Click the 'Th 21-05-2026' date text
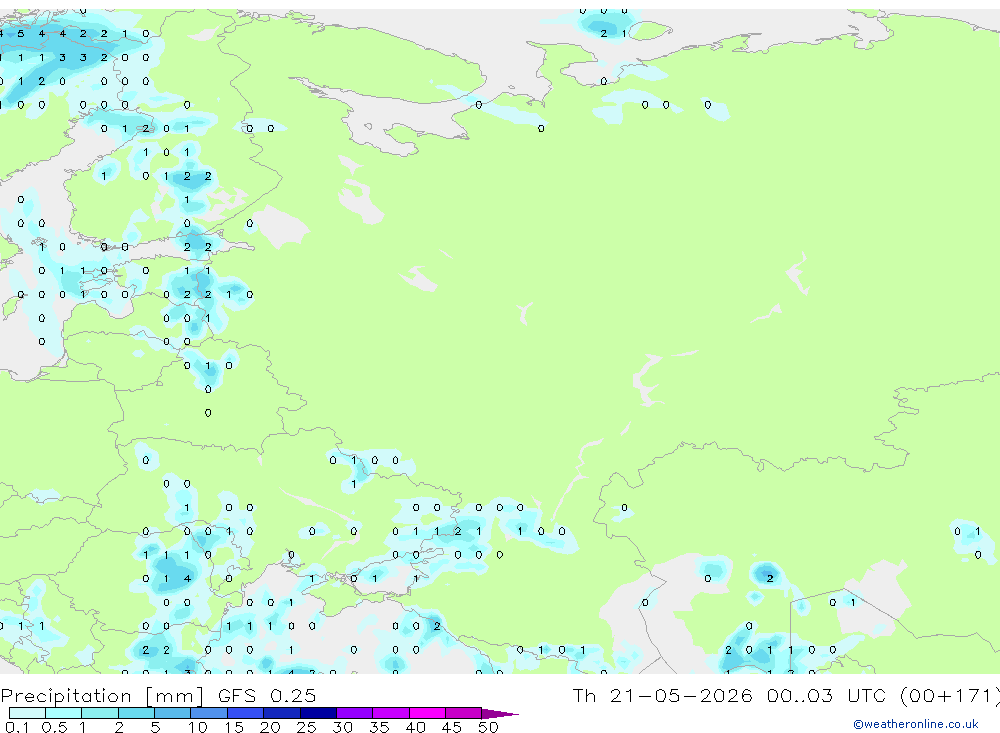Viewport: 1000px width, 733px height. [x=663, y=695]
